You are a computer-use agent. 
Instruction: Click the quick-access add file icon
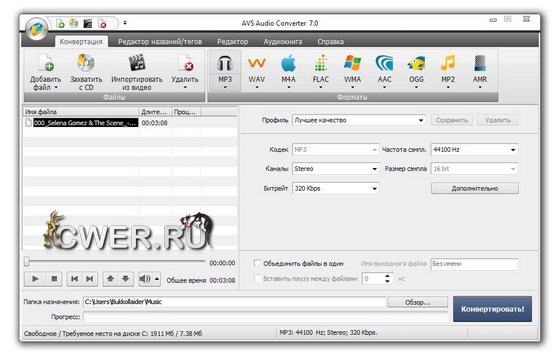pyautogui.click(x=61, y=24)
